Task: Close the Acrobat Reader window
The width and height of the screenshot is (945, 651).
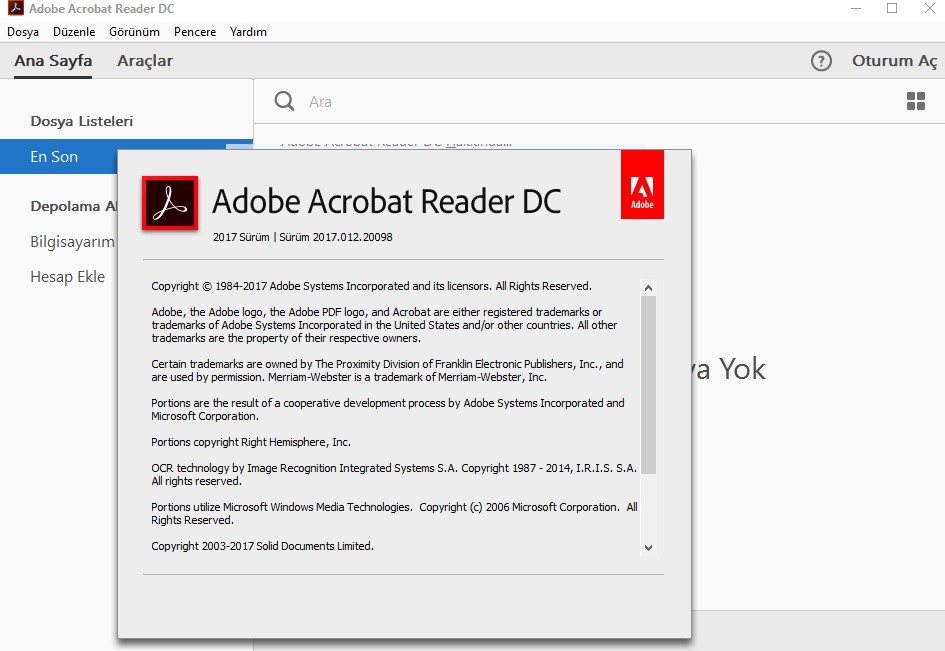Action: (x=930, y=8)
